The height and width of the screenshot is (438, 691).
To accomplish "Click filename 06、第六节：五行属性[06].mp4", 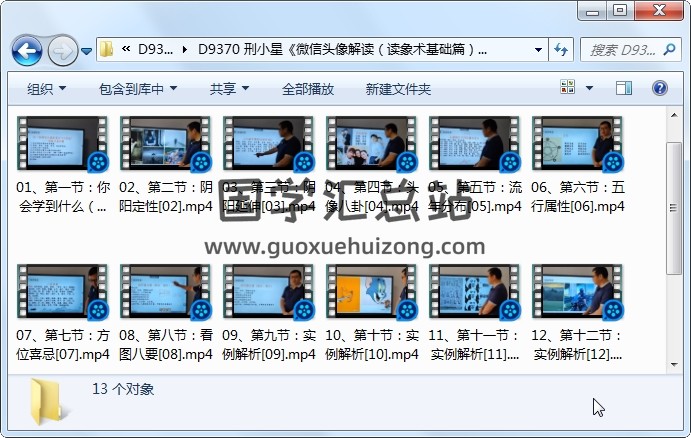I will pyautogui.click(x=578, y=197).
